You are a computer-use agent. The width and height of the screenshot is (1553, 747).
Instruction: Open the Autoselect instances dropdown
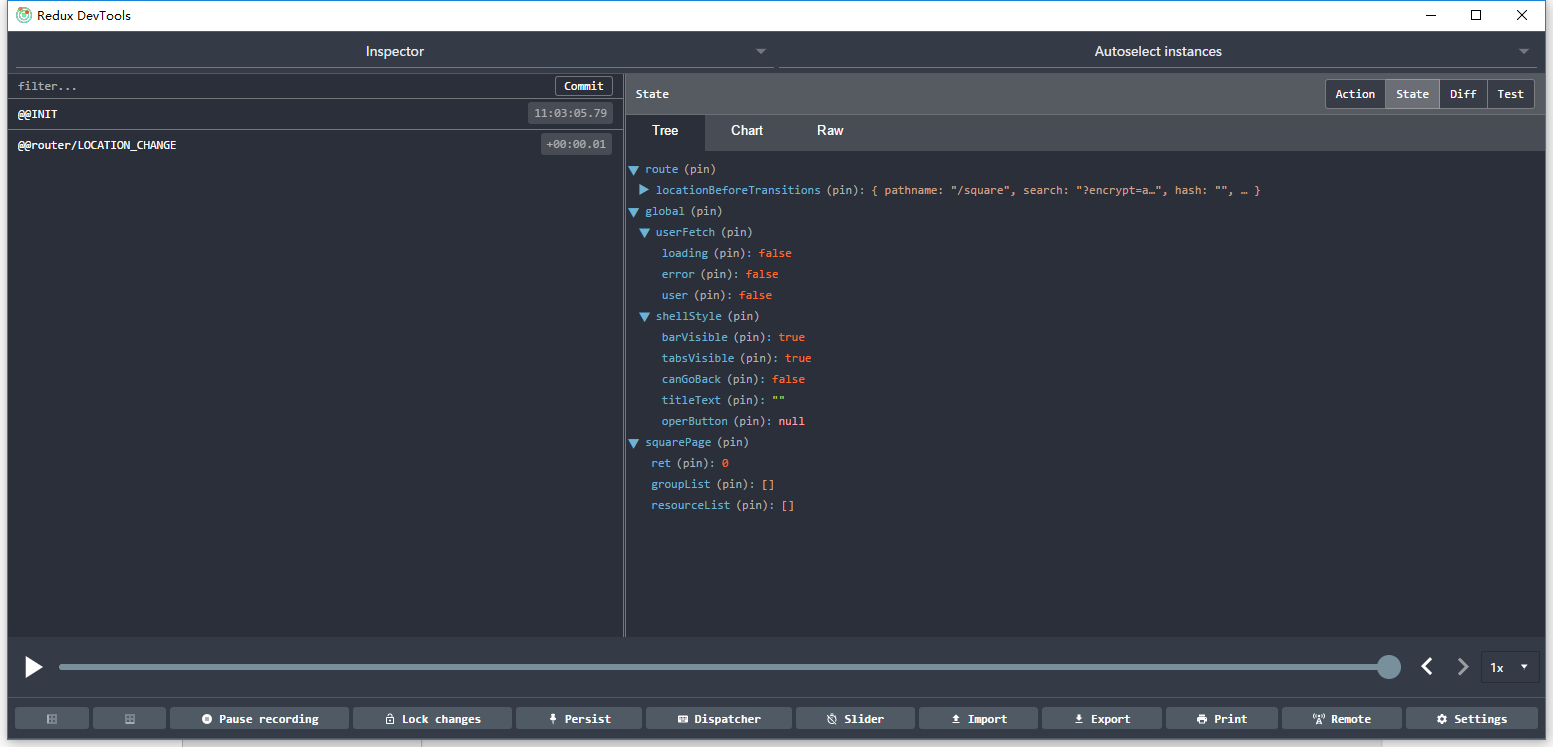1158,52
